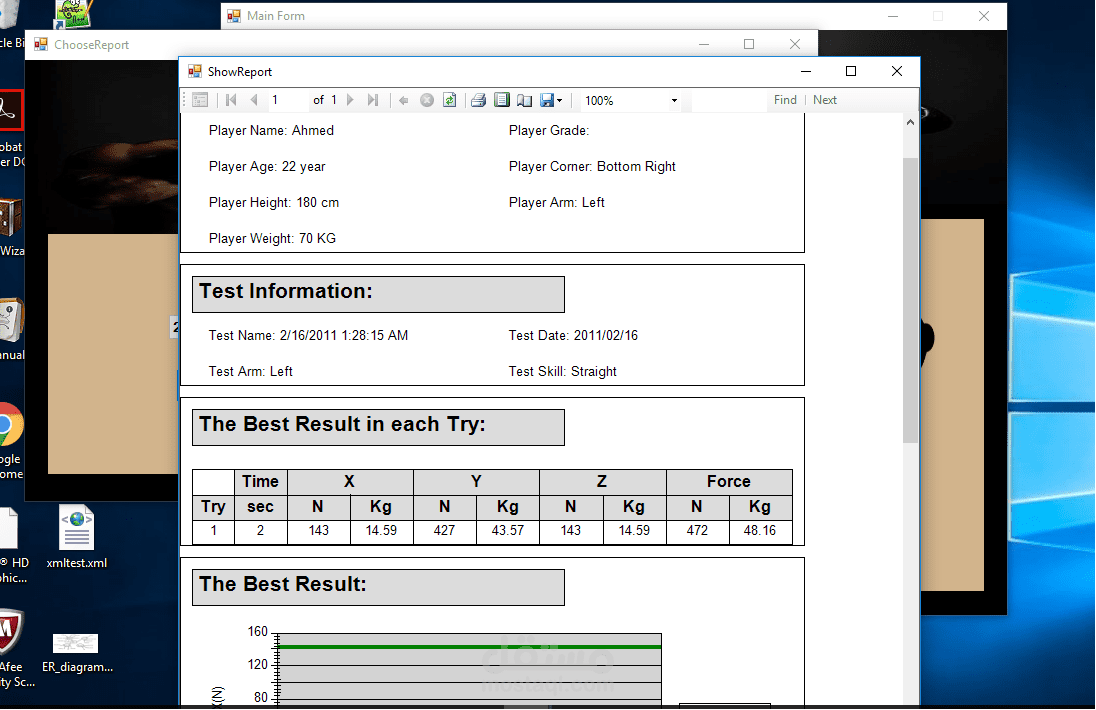The image size is (1096, 710).
Task: Click the green line on the chart
Action: point(468,647)
